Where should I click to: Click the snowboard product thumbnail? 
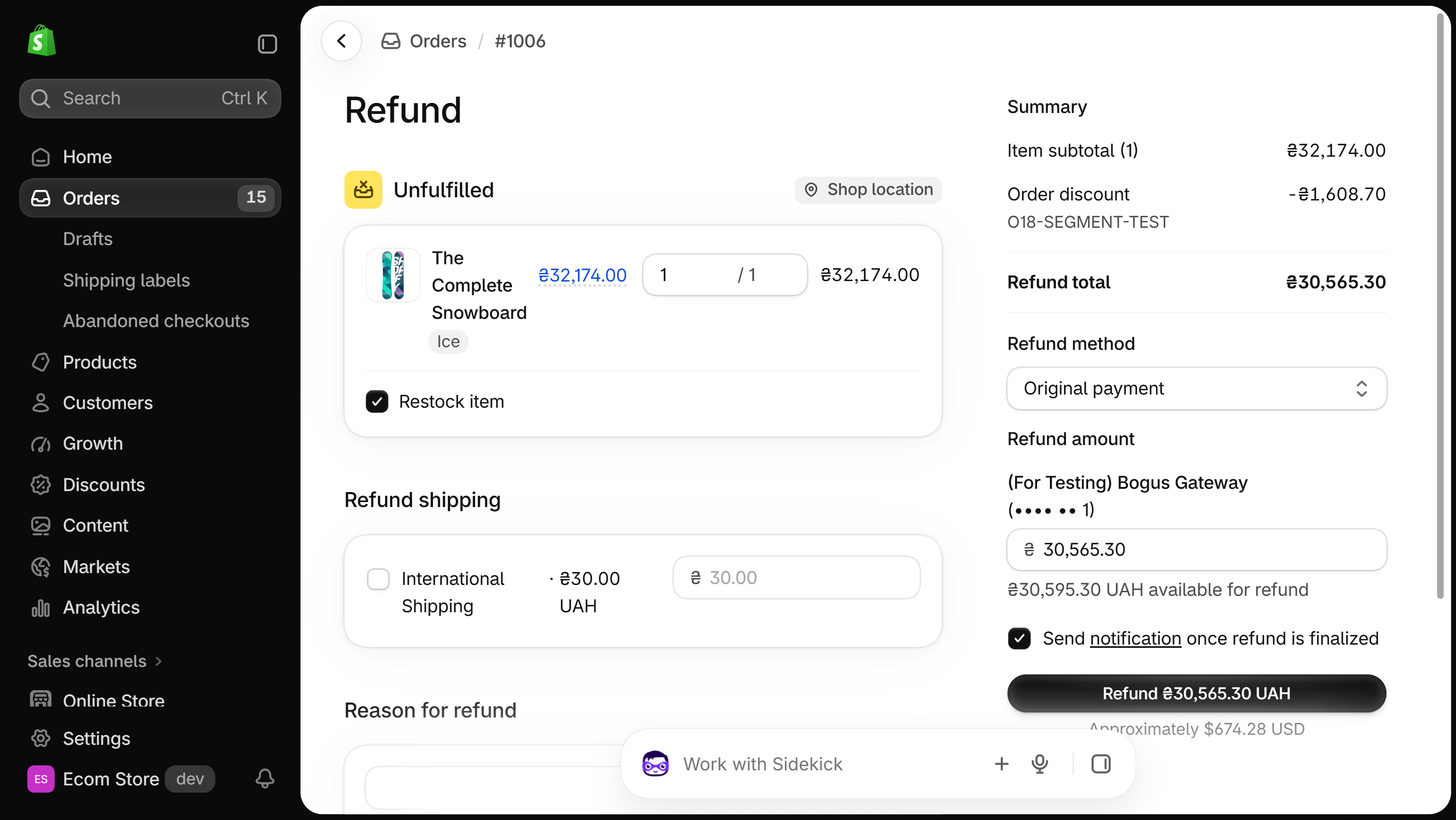click(x=393, y=276)
